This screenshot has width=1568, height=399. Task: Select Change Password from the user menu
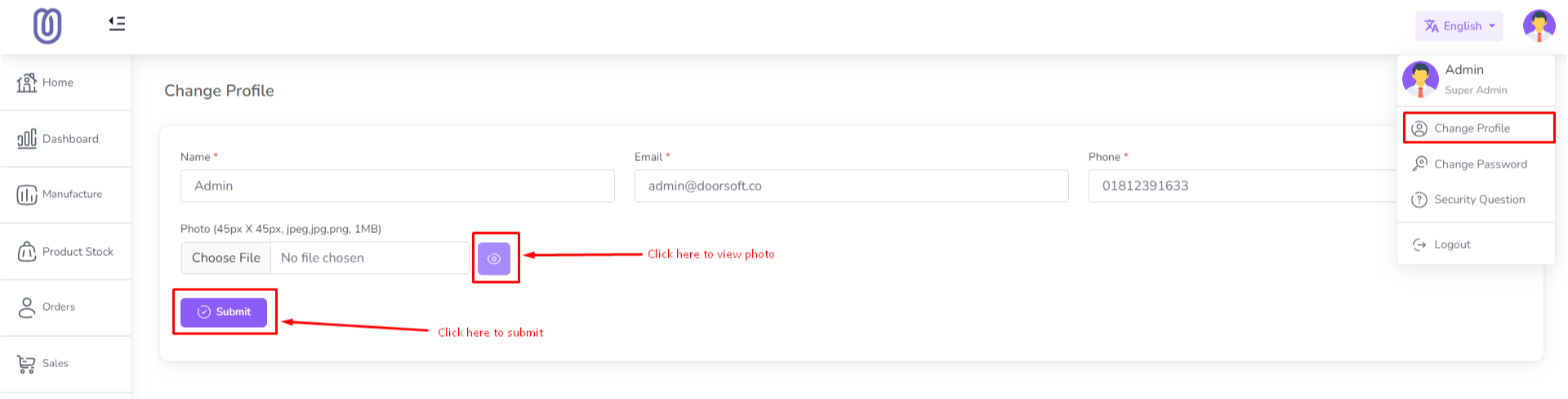point(1480,164)
